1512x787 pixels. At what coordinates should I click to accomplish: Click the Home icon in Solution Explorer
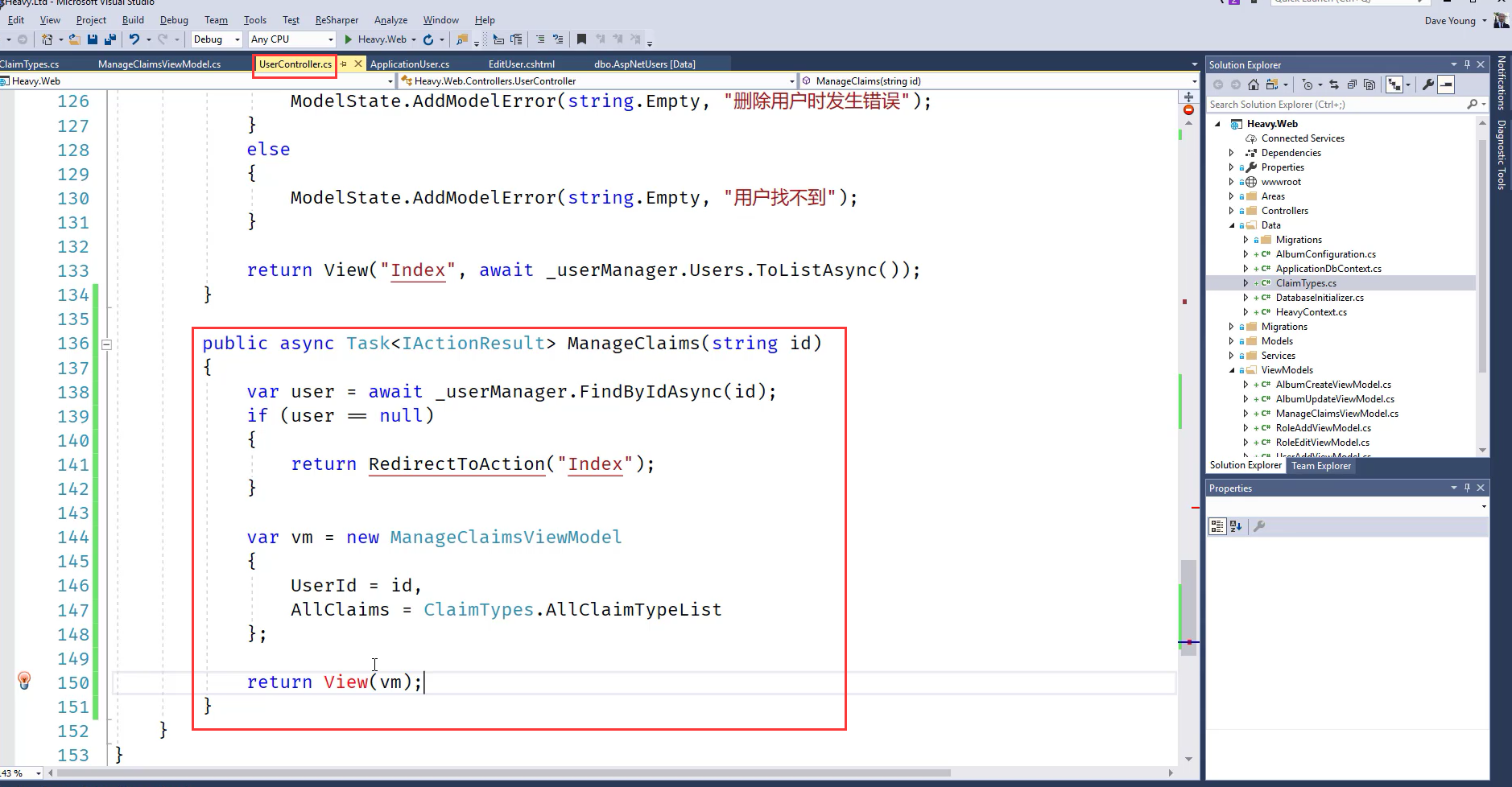point(1253,84)
